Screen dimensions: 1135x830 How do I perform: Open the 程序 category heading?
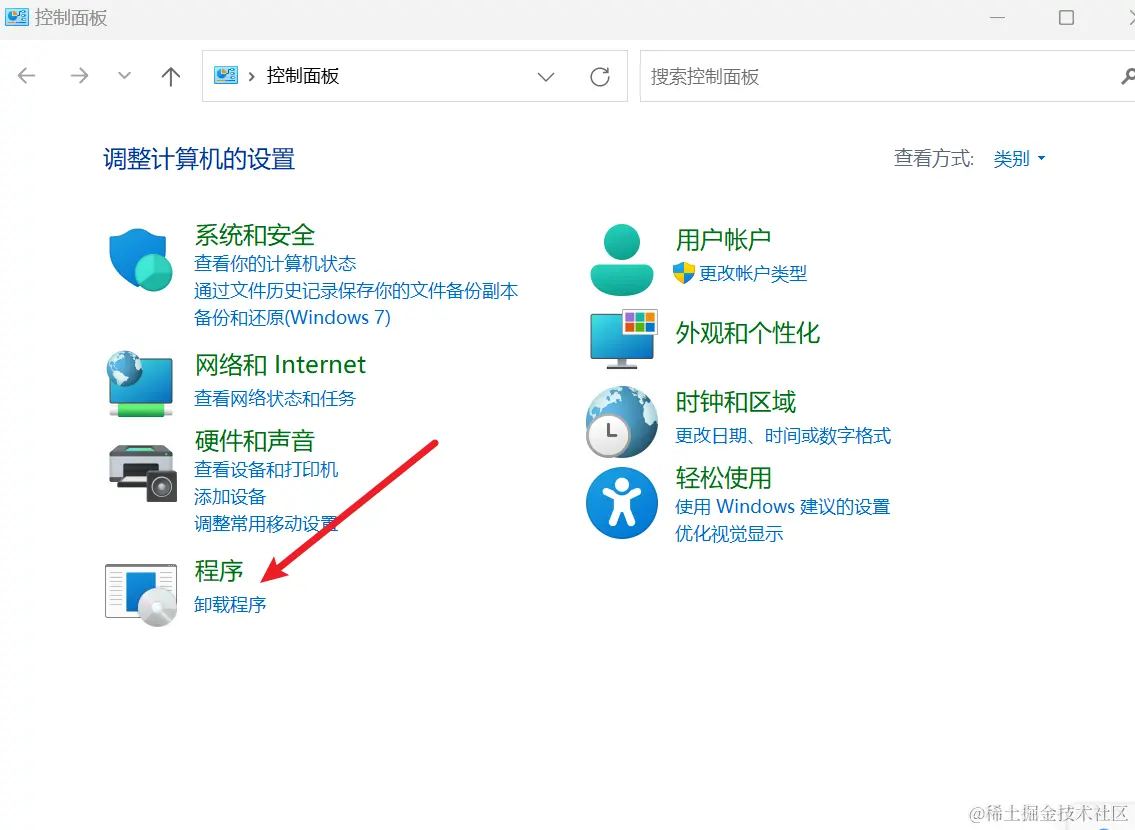[x=219, y=571]
